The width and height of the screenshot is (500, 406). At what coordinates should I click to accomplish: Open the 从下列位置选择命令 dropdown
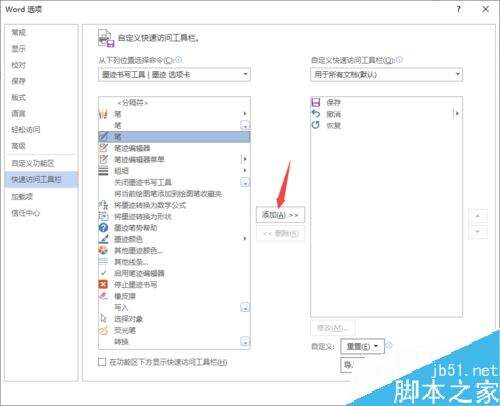[x=174, y=74]
